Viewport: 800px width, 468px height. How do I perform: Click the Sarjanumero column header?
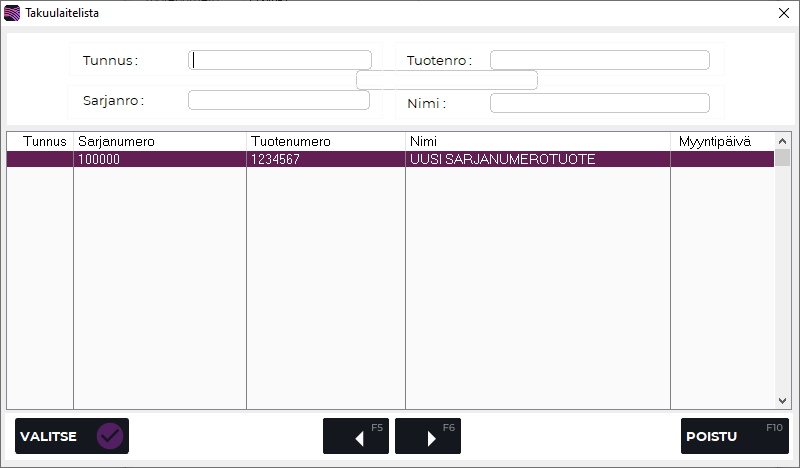click(x=159, y=141)
